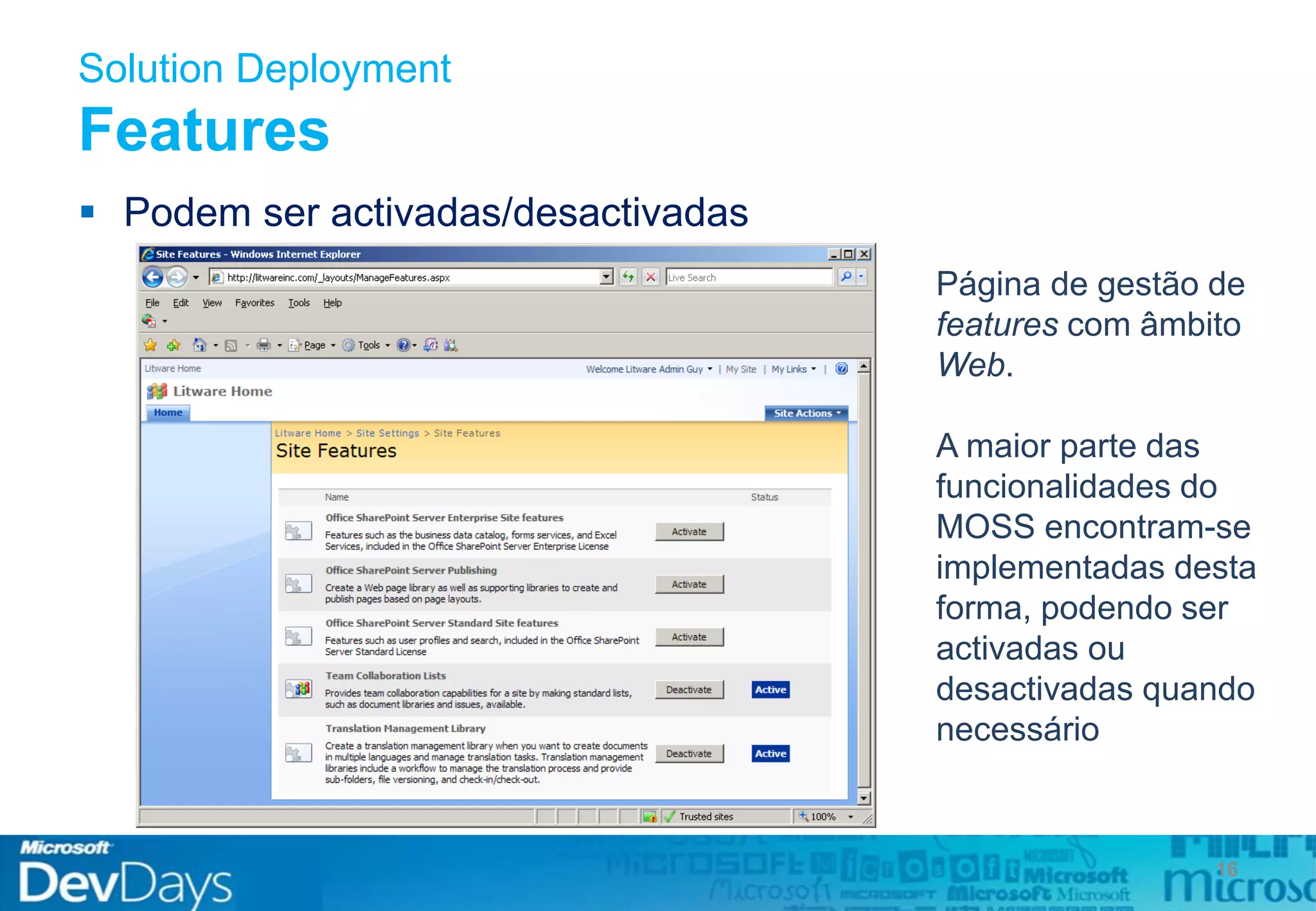Click the Server Publishing feature icon
Screen dimensions: 1316x911
[x=299, y=584]
